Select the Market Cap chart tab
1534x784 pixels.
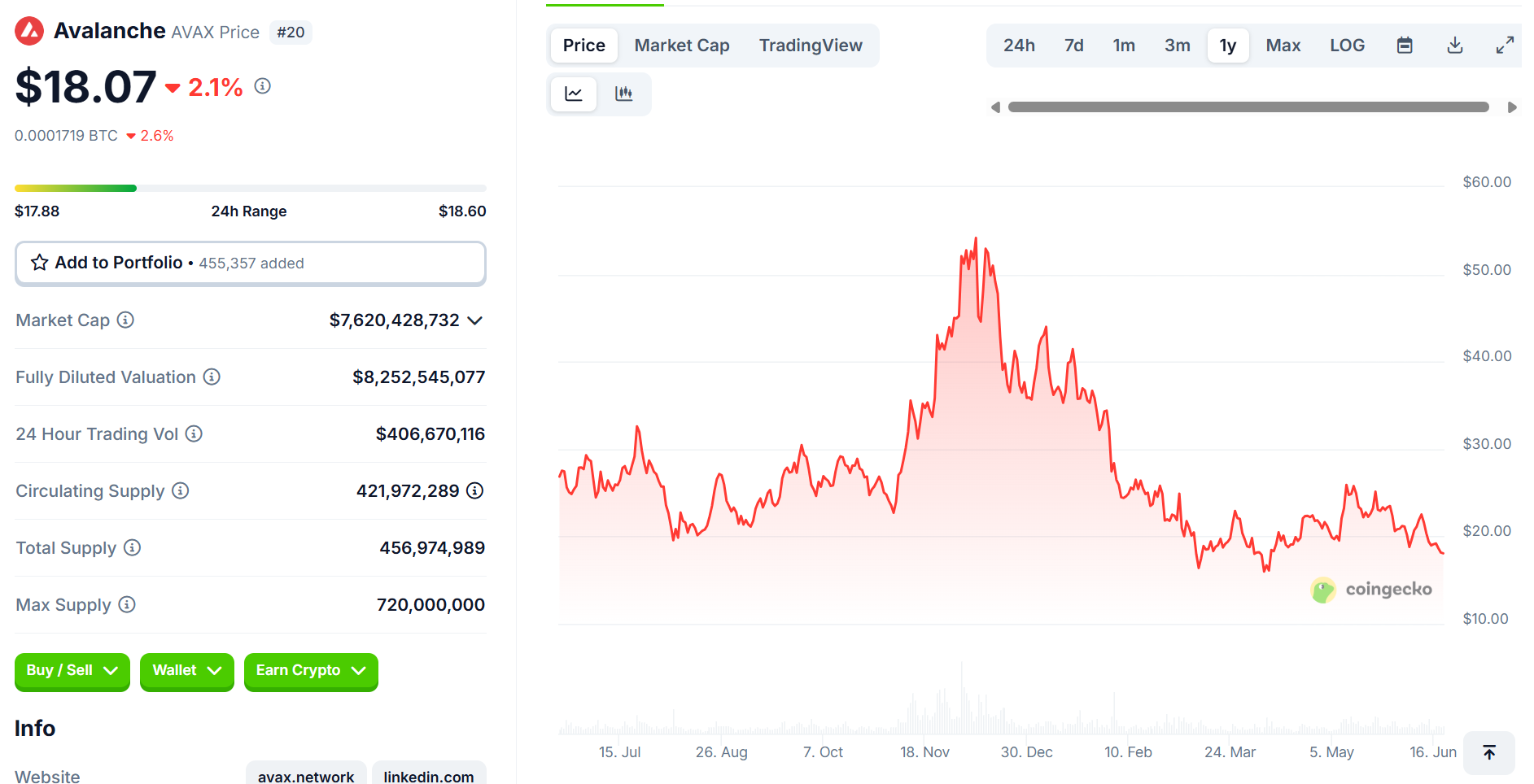click(x=682, y=46)
